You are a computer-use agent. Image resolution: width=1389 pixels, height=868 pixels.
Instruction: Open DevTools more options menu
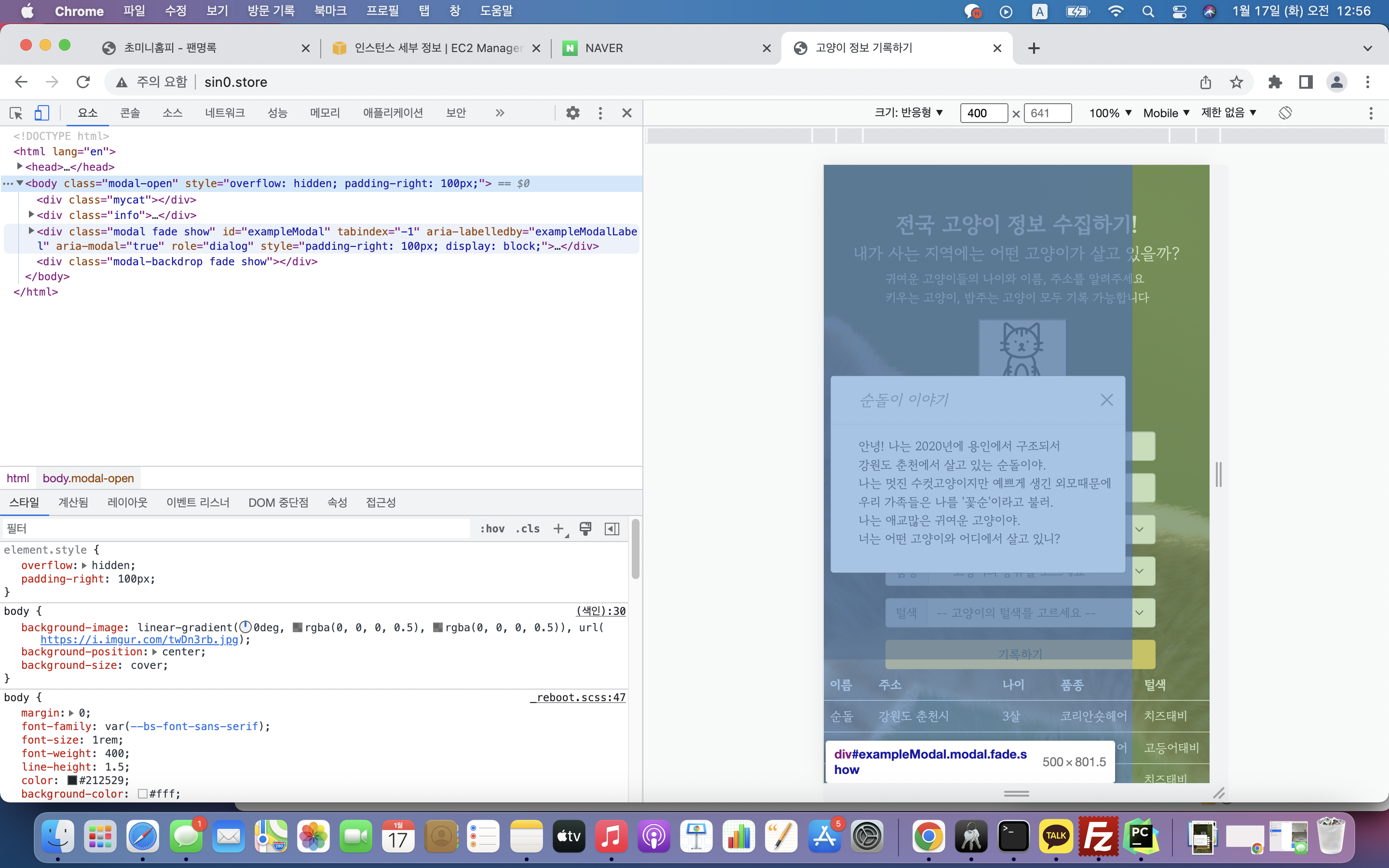pyautogui.click(x=600, y=113)
